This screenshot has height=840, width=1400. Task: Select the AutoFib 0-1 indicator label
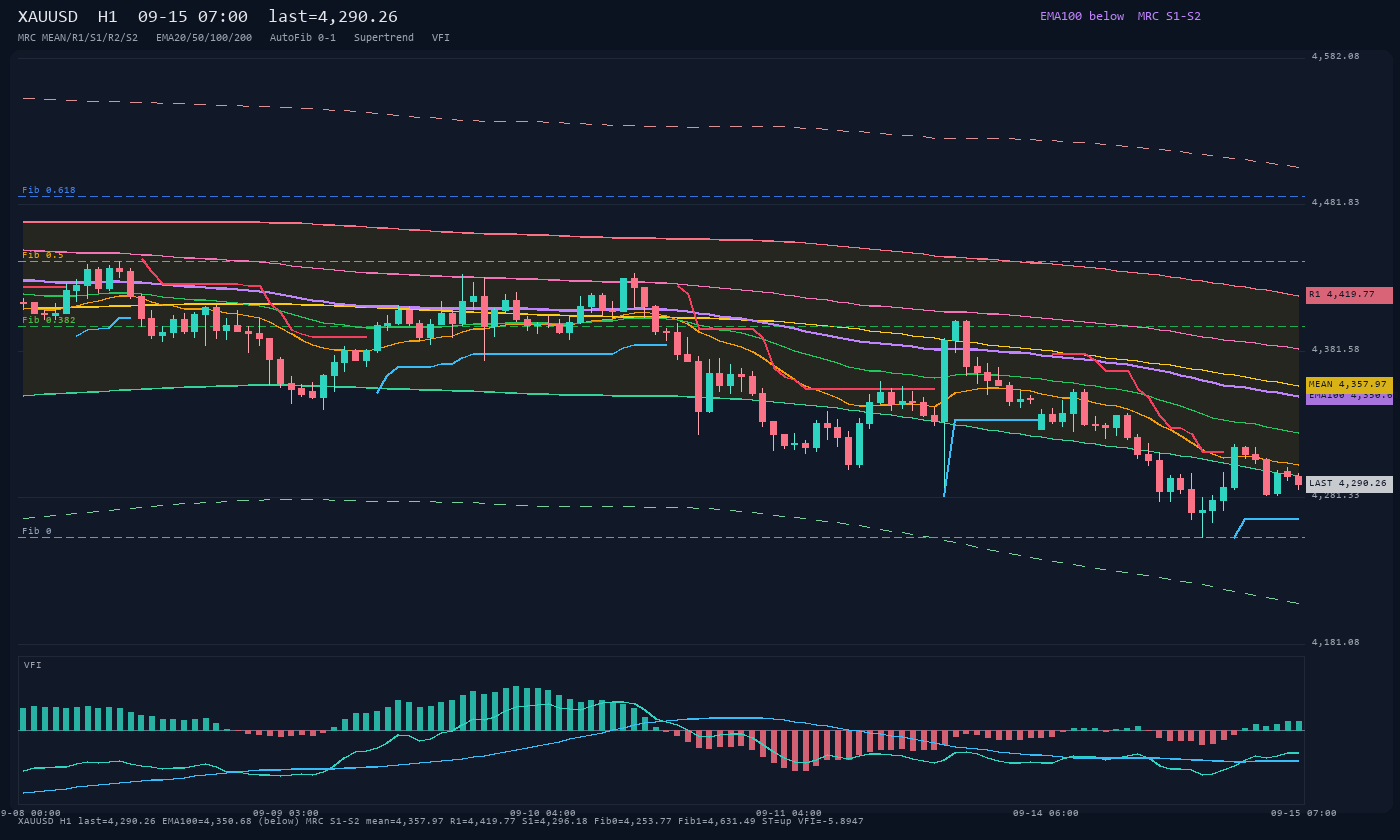click(303, 38)
